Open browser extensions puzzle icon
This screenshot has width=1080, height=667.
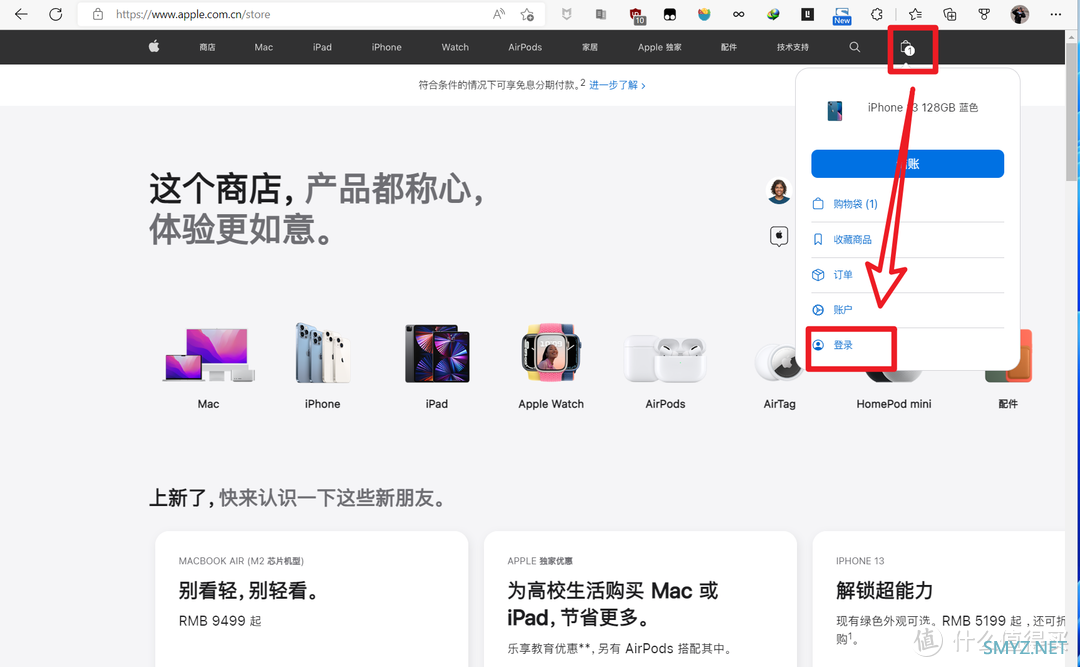click(877, 15)
